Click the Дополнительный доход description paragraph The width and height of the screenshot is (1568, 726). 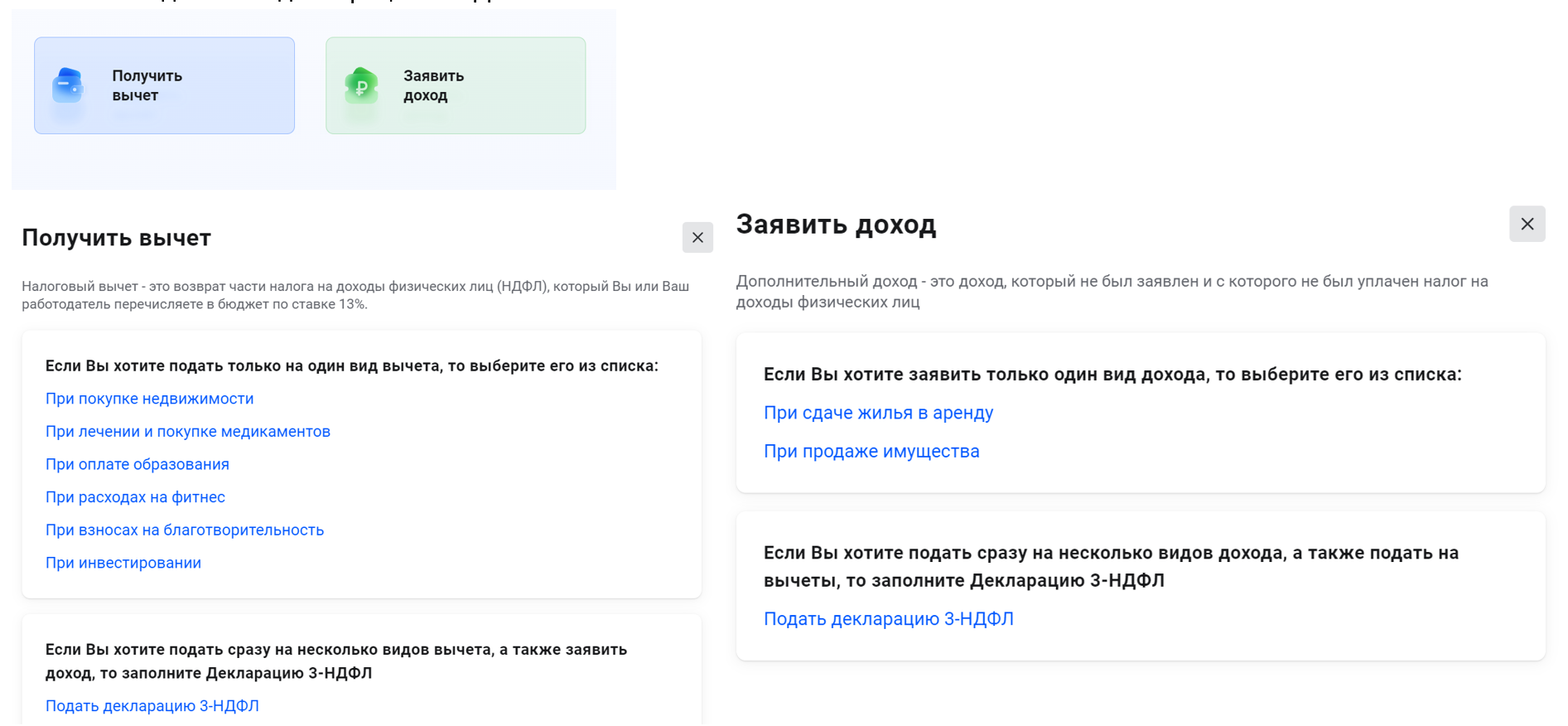coord(1112,292)
